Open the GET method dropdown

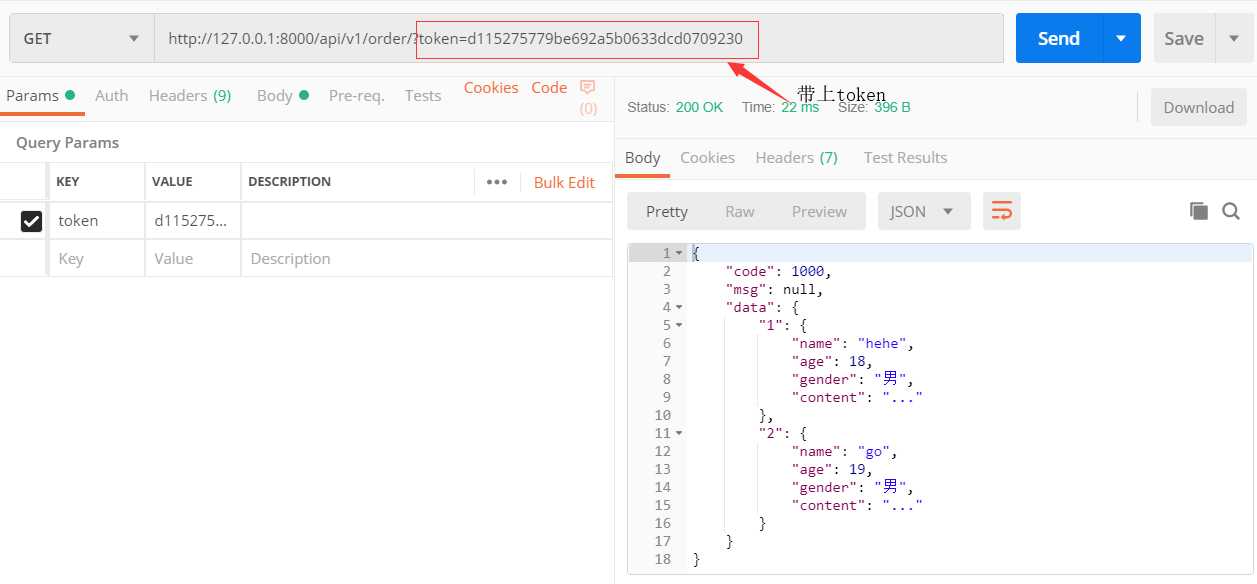[82, 39]
